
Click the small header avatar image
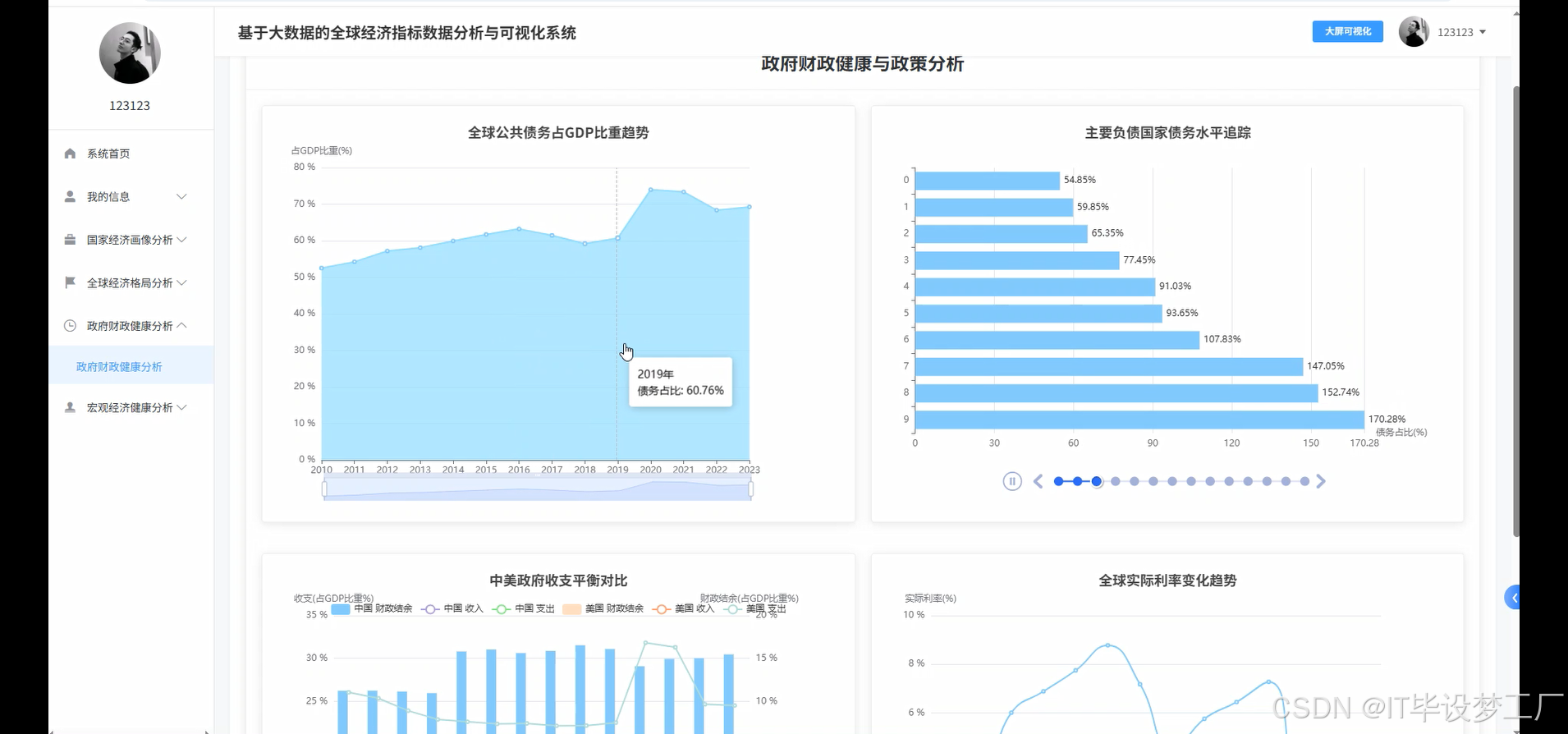coord(1414,32)
